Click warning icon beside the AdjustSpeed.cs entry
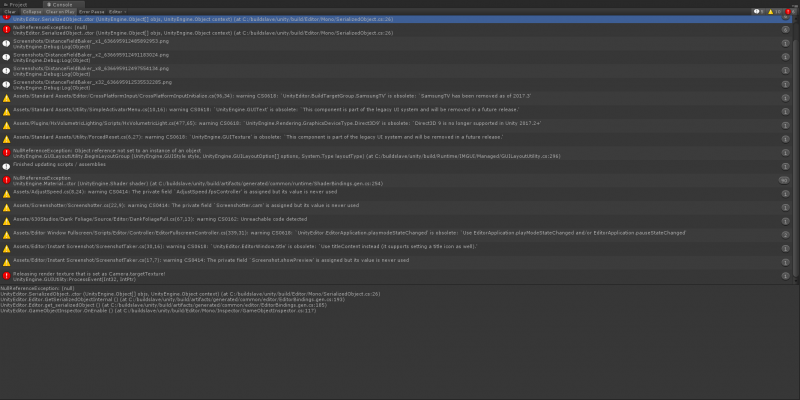The height and width of the screenshot is (400, 800). [7, 192]
